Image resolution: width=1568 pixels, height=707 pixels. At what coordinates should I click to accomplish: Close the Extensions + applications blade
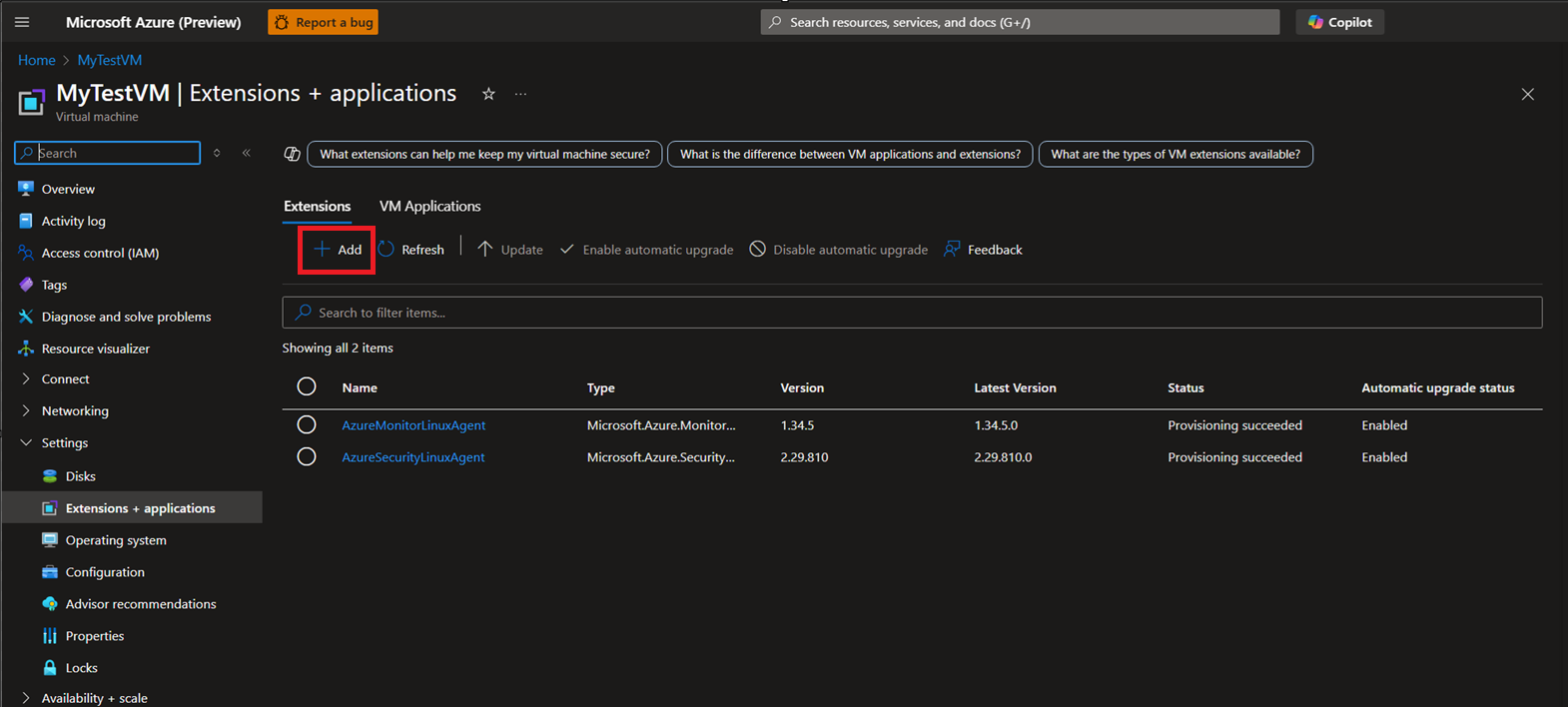click(x=1527, y=94)
